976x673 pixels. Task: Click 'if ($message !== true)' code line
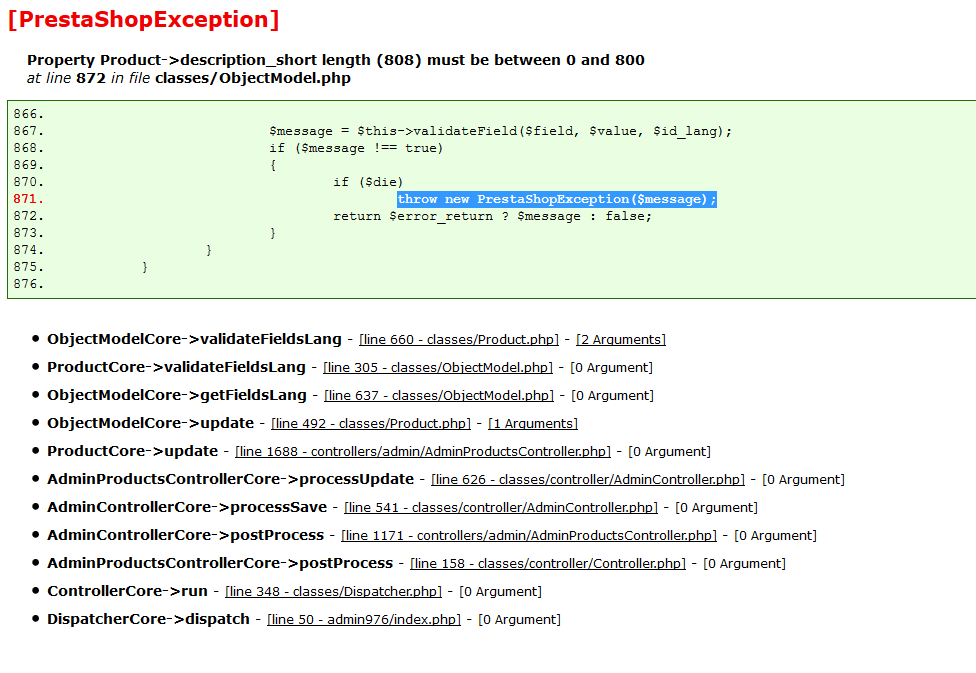(x=356, y=148)
